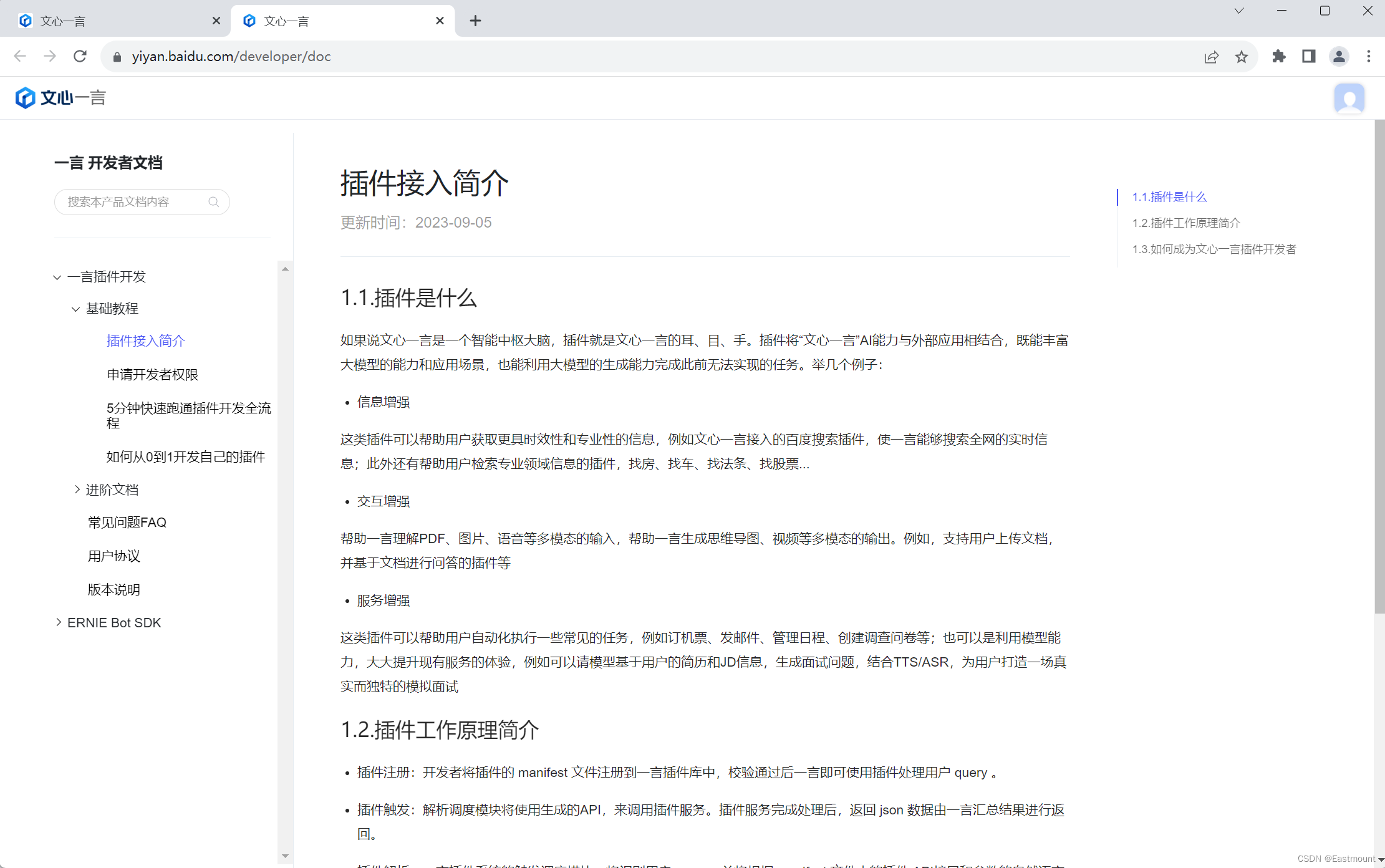The image size is (1385, 868).
Task: Open the 申请开发者权限 doc page
Action: [x=152, y=375]
